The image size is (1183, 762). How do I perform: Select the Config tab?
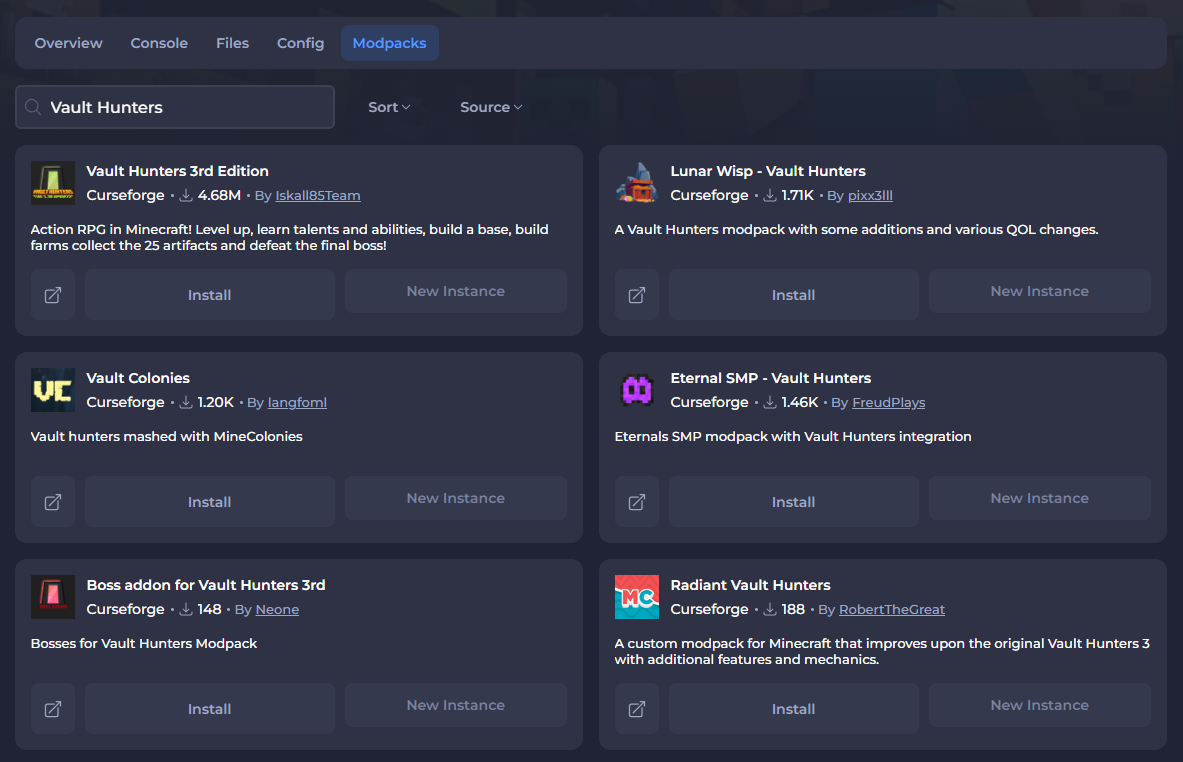click(x=300, y=43)
